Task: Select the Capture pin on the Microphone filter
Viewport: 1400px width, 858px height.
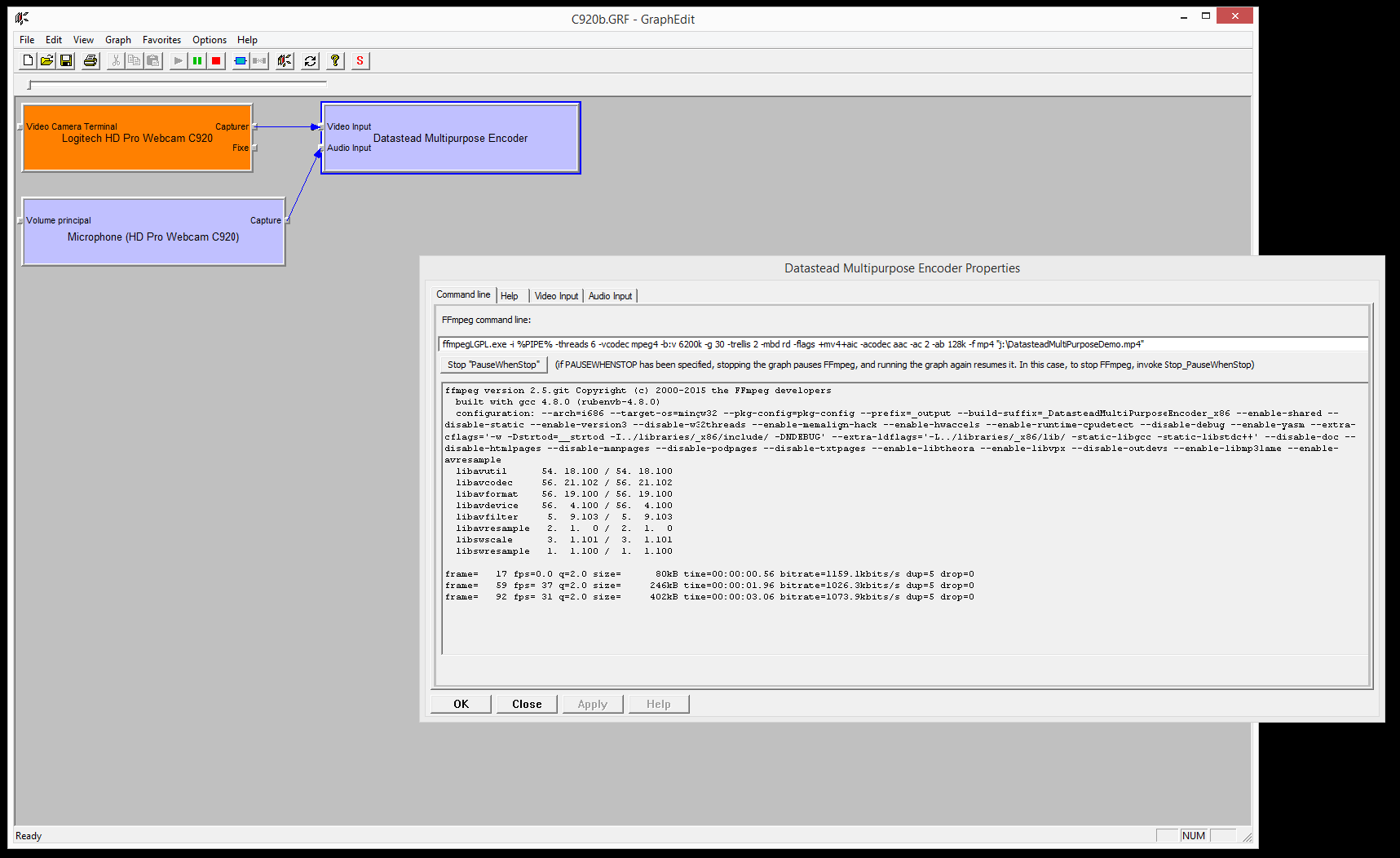Action: tap(287, 219)
